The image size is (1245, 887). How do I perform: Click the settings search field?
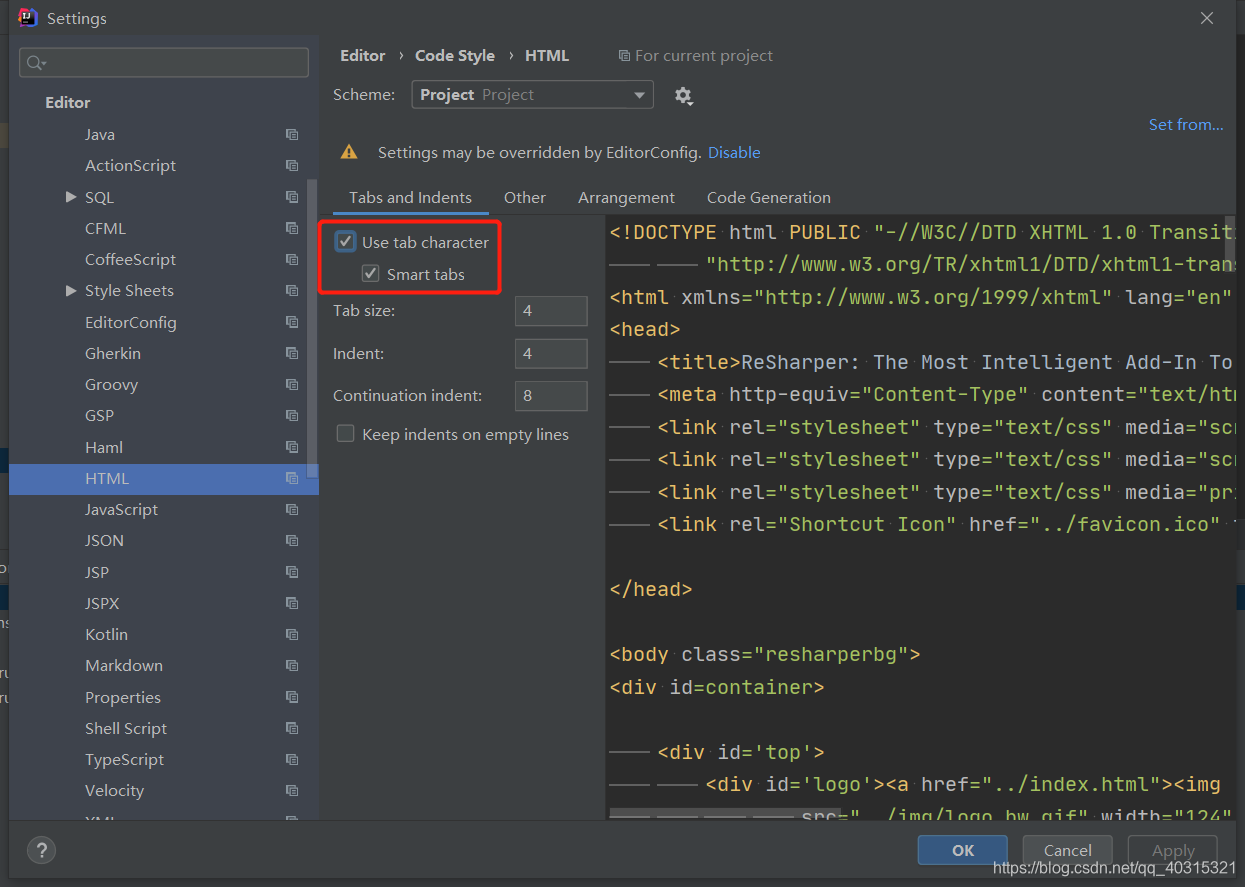[164, 63]
